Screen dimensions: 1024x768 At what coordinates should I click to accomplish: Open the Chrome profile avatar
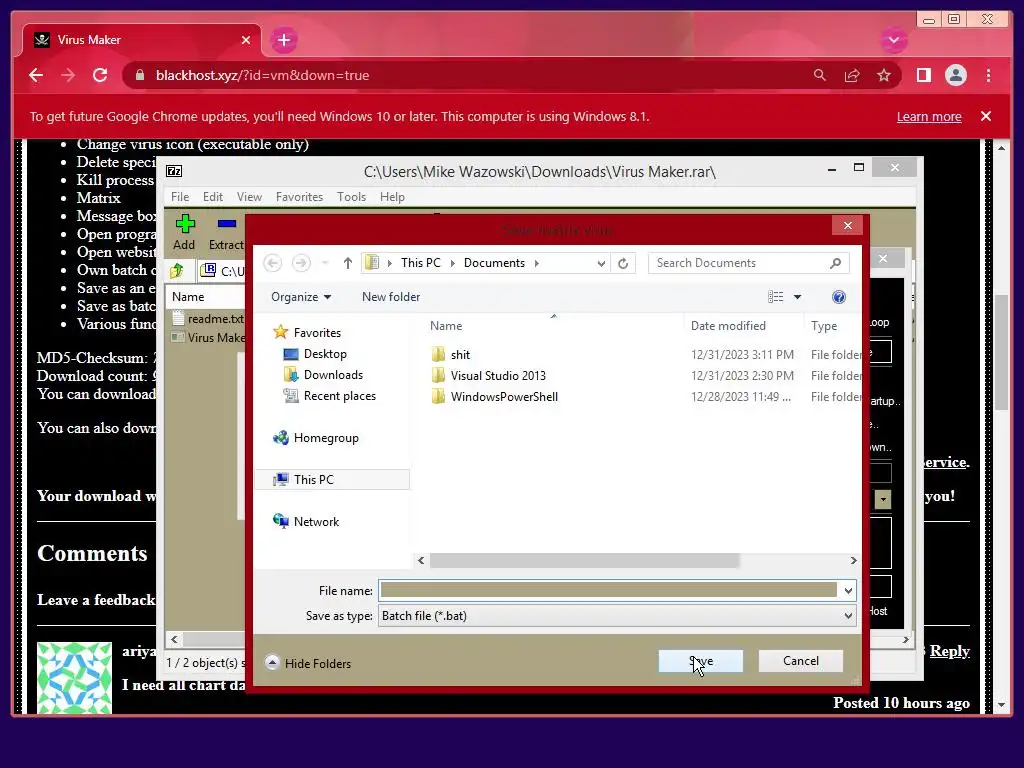(x=955, y=75)
